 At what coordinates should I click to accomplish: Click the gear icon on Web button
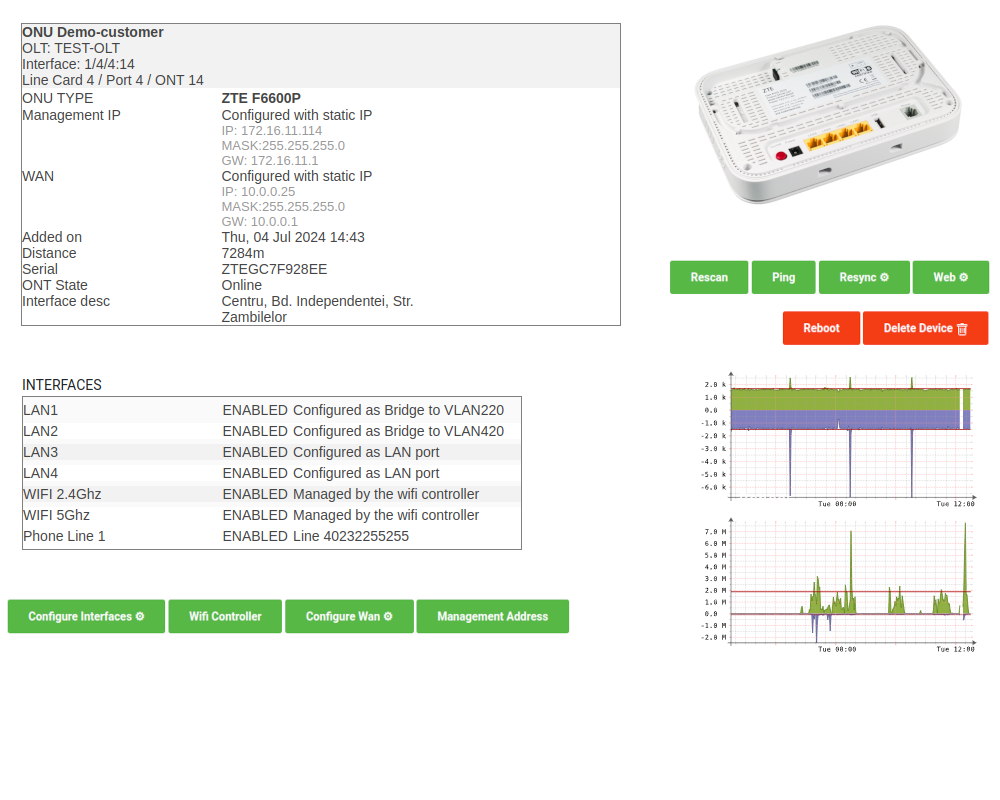[964, 278]
